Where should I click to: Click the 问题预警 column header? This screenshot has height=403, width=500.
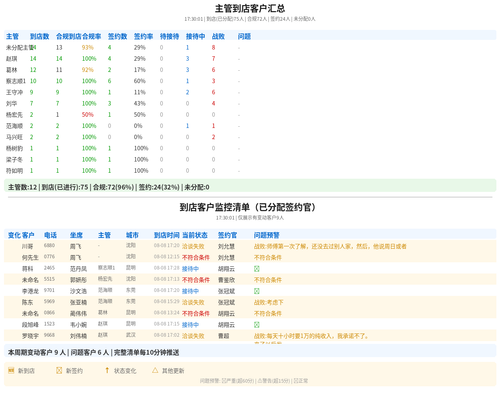click(267, 235)
